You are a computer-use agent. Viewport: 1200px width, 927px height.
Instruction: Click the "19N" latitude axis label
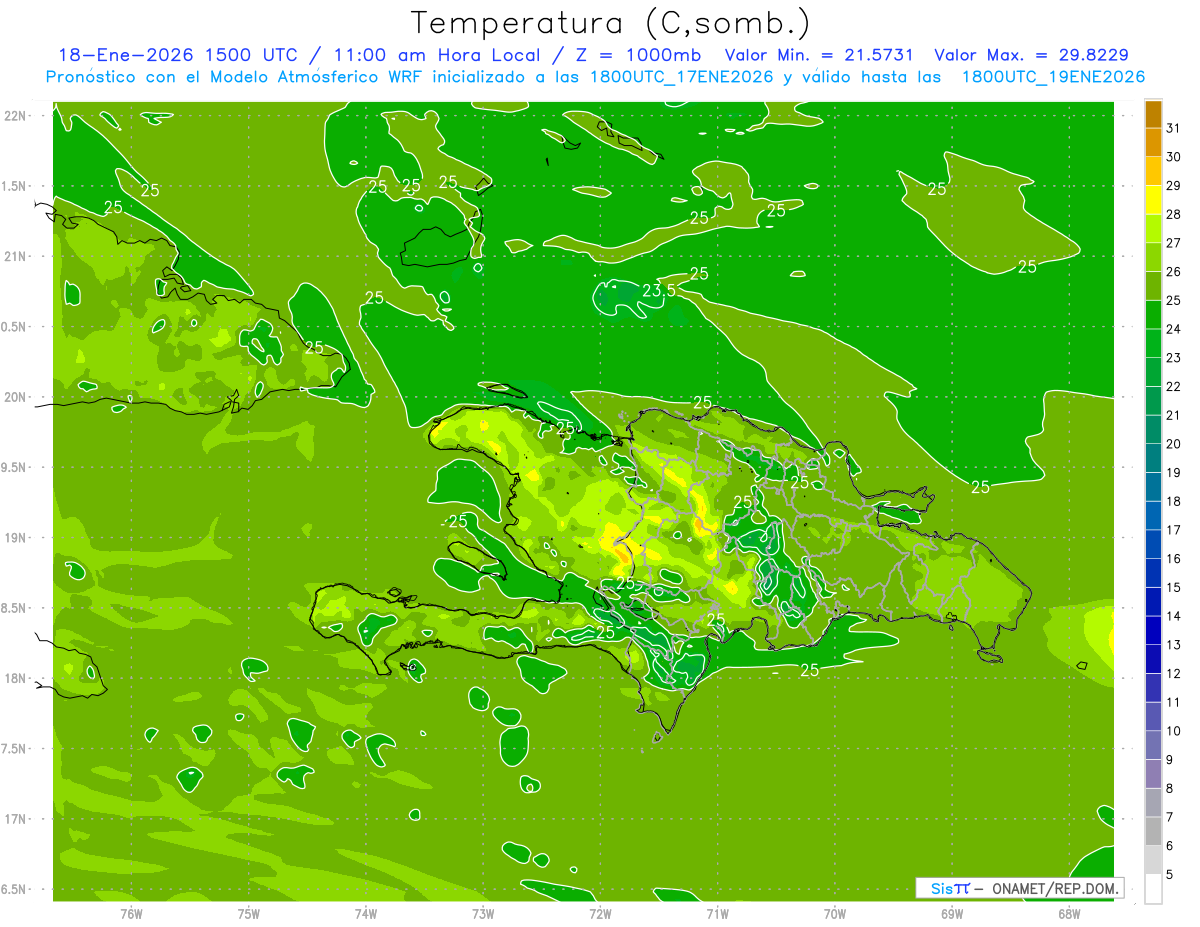coord(17,537)
